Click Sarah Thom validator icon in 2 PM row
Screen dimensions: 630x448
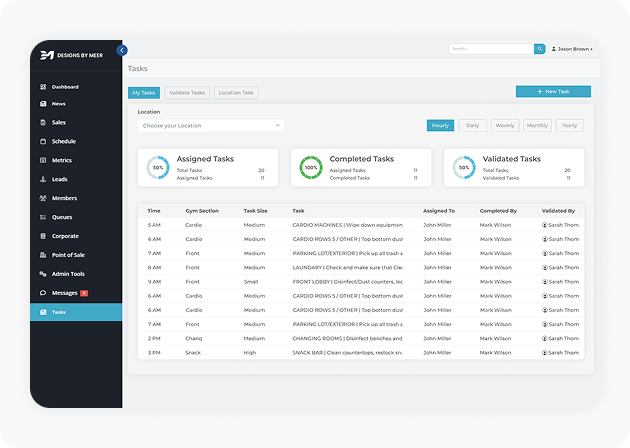pos(545,338)
